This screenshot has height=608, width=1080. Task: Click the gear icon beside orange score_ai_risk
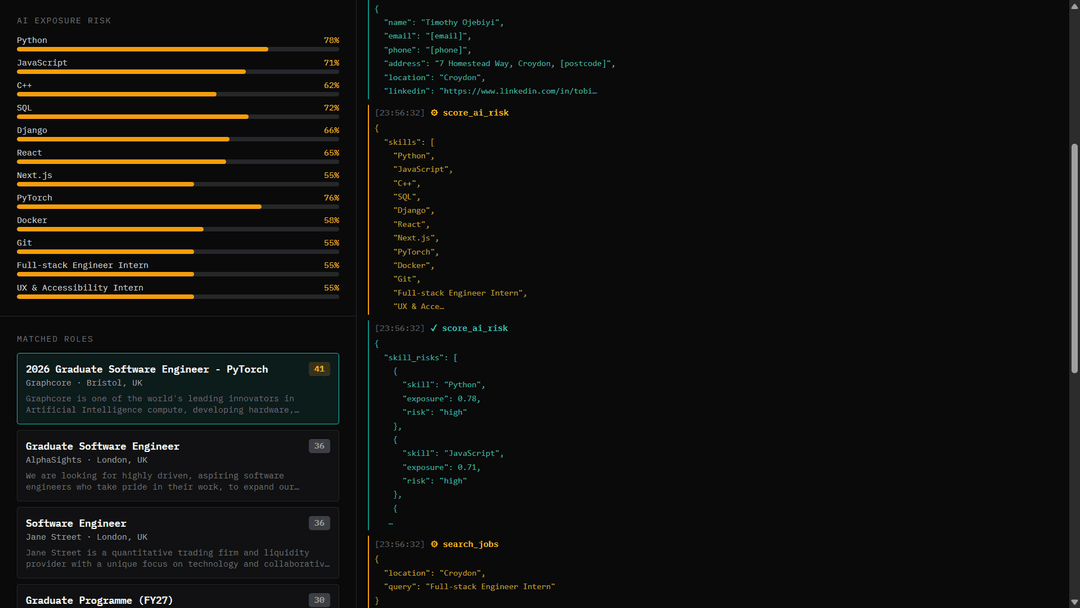[x=434, y=113]
